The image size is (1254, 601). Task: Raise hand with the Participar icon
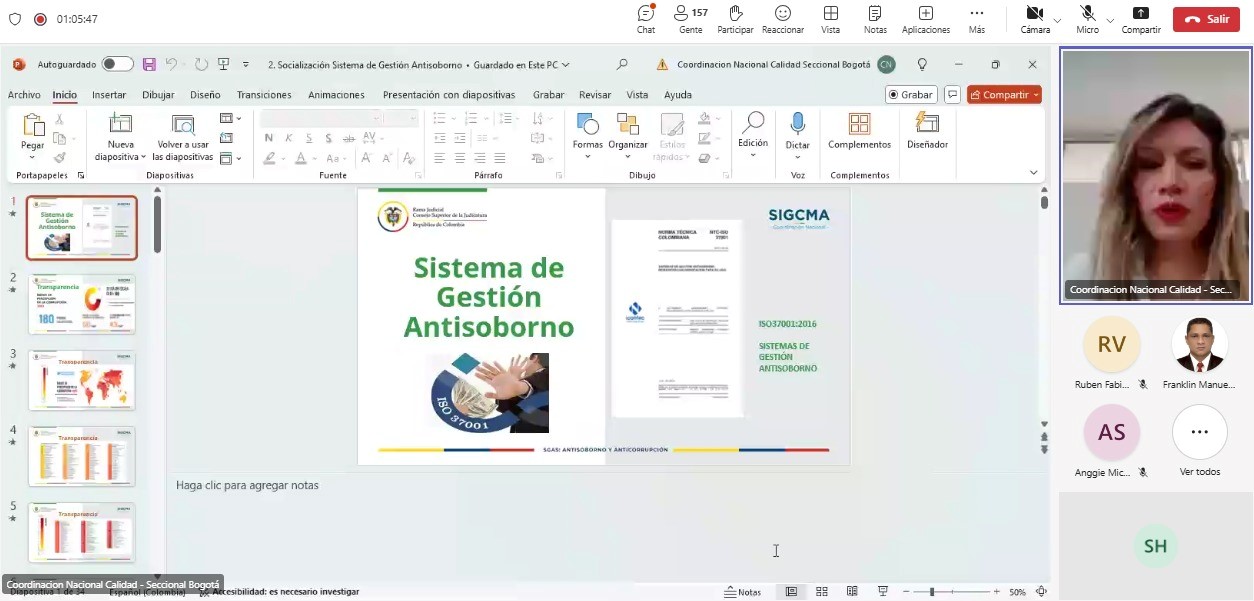click(735, 18)
